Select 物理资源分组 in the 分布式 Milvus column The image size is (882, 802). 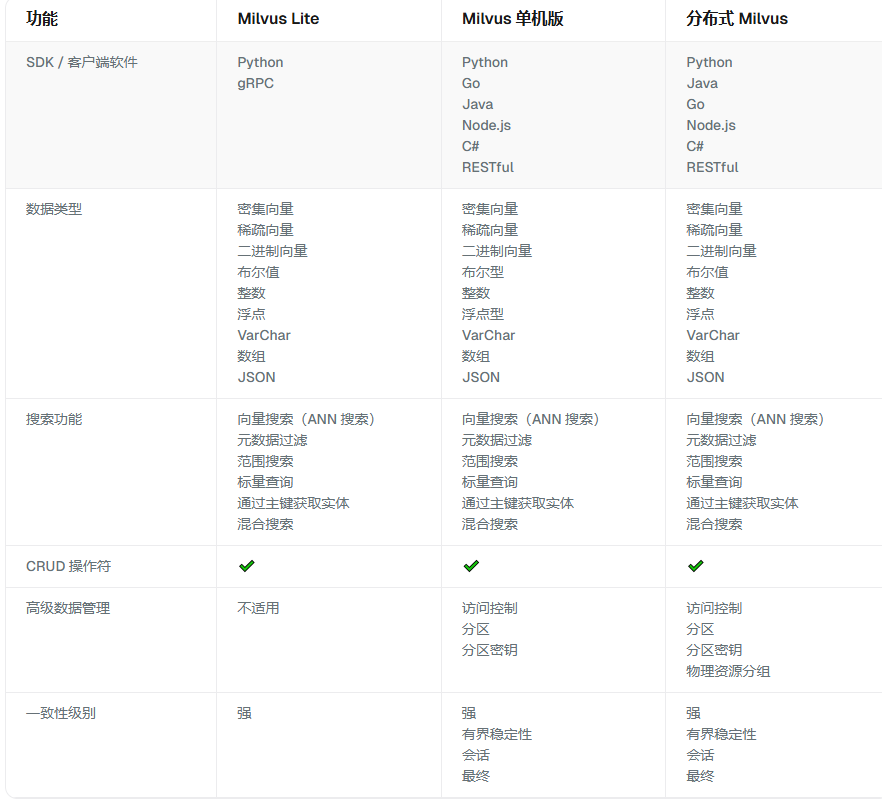[x=728, y=671]
